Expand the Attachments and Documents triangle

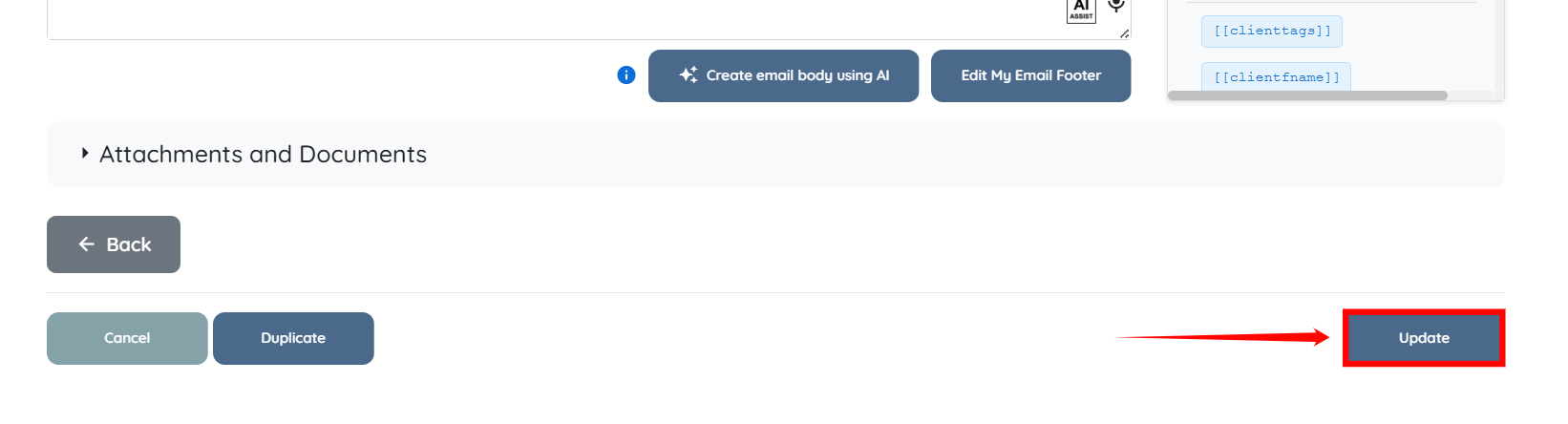click(x=85, y=153)
